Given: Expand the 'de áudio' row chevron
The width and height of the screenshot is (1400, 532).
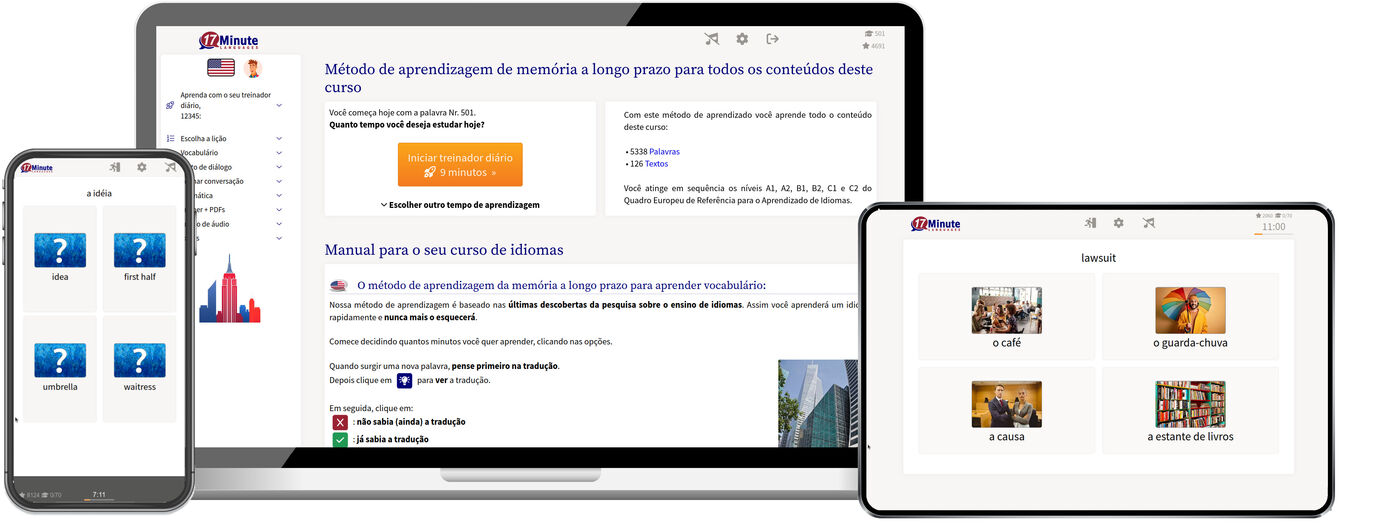Looking at the screenshot, I should point(279,224).
